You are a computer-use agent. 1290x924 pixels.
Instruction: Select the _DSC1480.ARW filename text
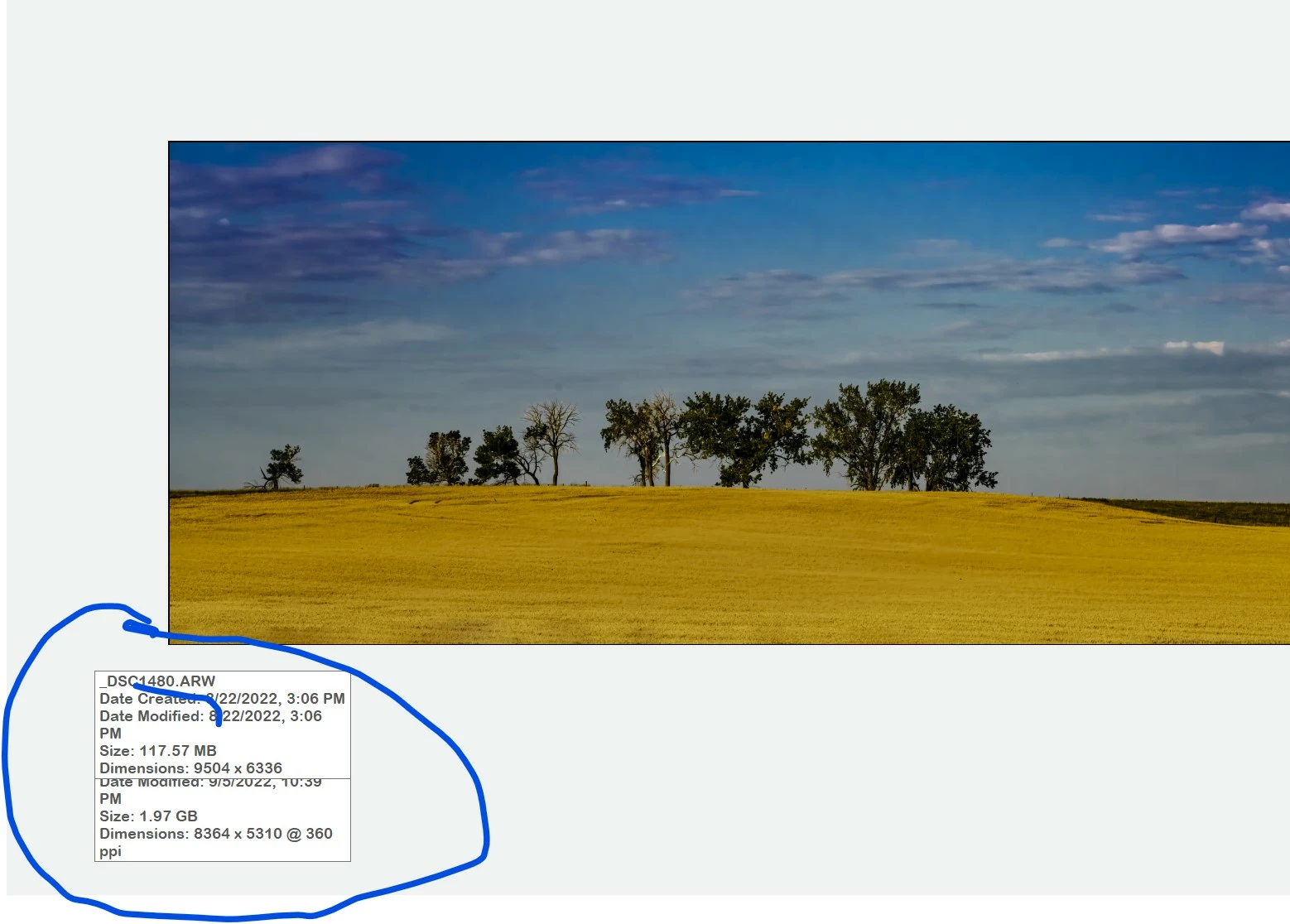pyautogui.click(x=157, y=681)
